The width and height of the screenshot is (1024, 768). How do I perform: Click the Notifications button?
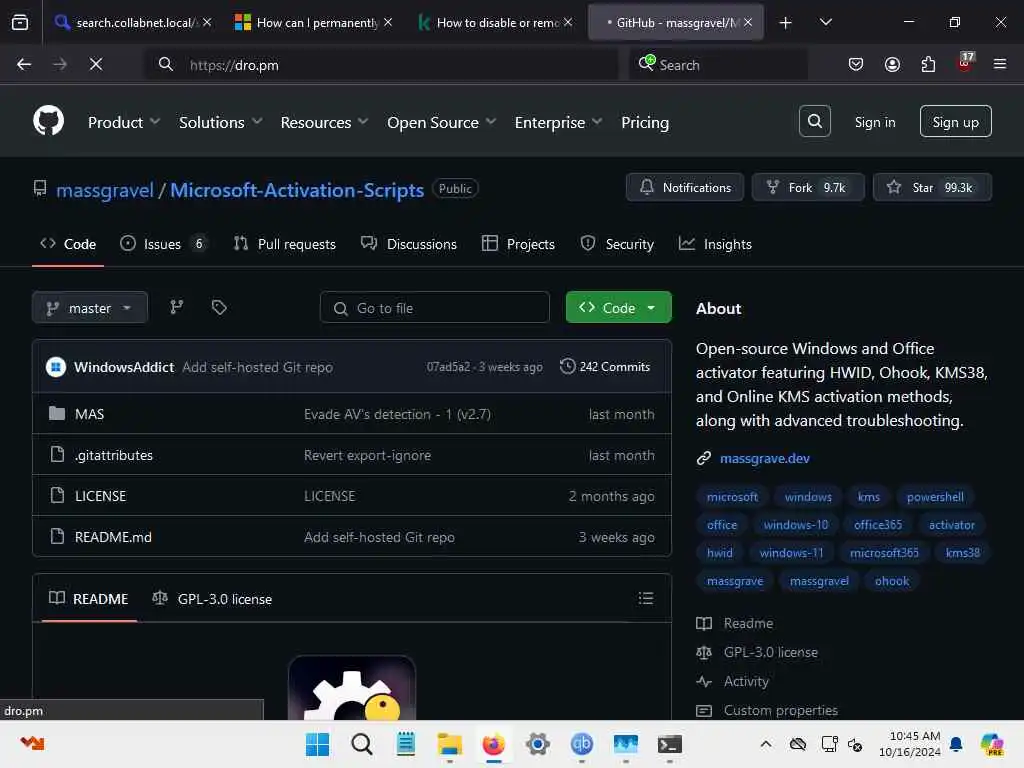point(684,187)
